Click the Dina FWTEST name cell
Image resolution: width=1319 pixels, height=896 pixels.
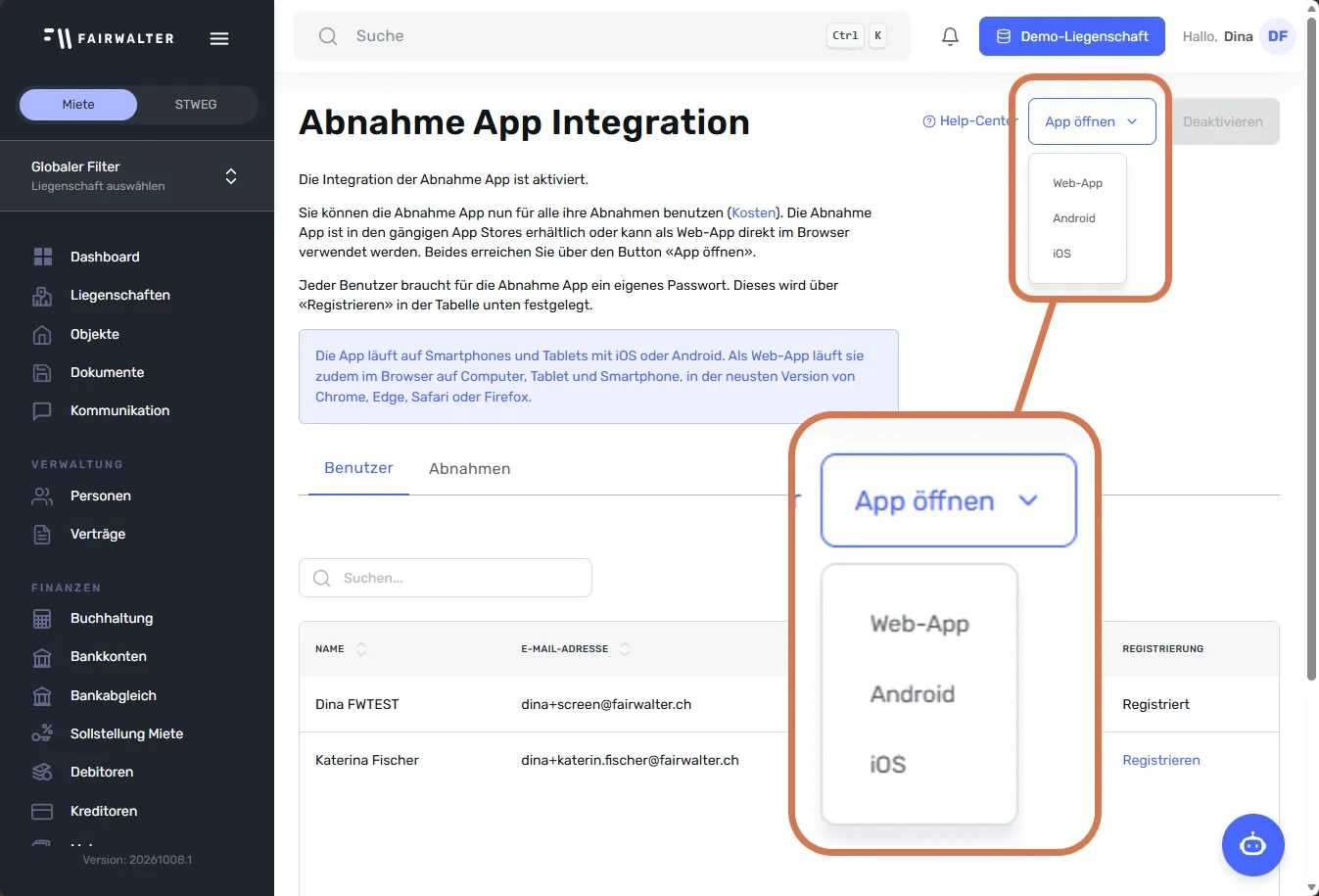[357, 704]
